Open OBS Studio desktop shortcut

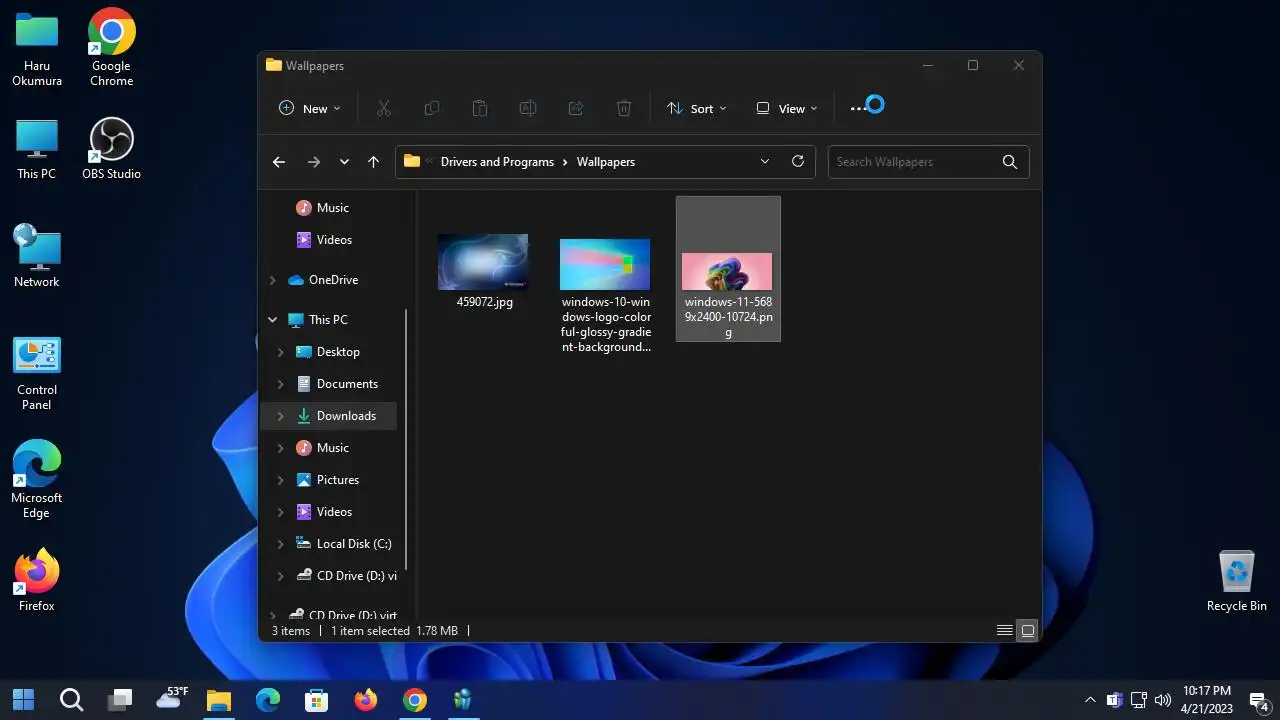tap(111, 148)
